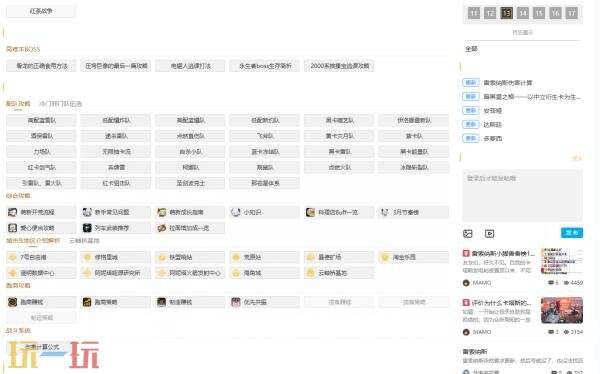Select day 15 in the date strip
Image resolution: width=600 pixels, height=374 pixels.
[x=539, y=13]
